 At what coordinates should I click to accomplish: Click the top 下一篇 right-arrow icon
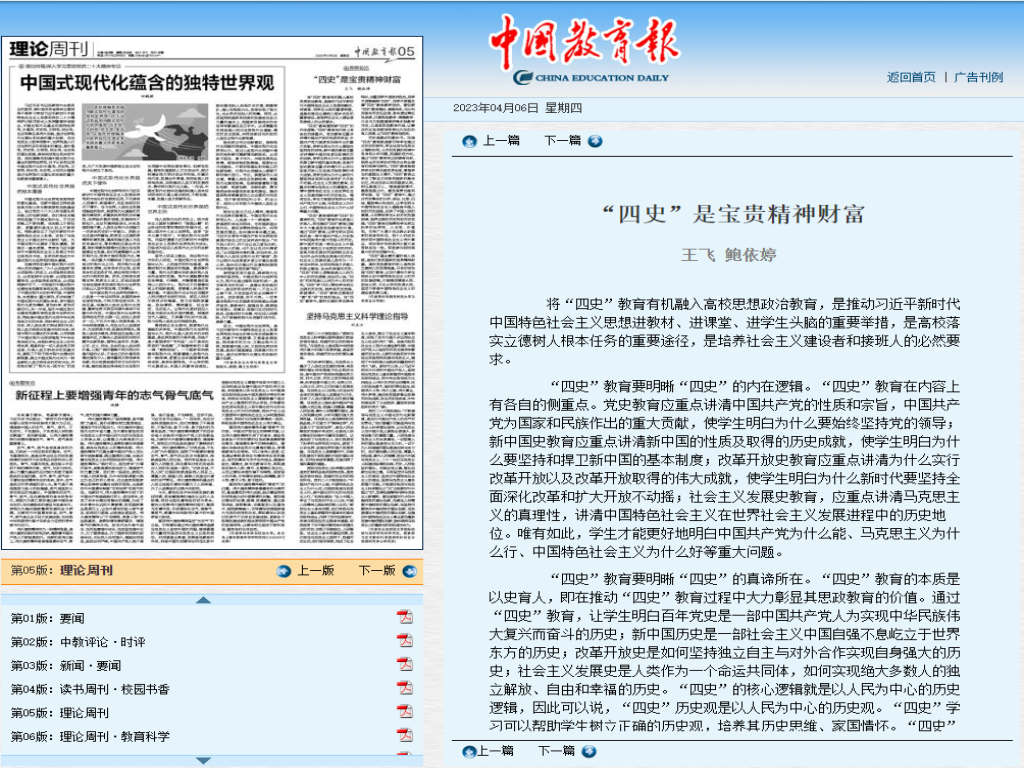[x=595, y=141]
